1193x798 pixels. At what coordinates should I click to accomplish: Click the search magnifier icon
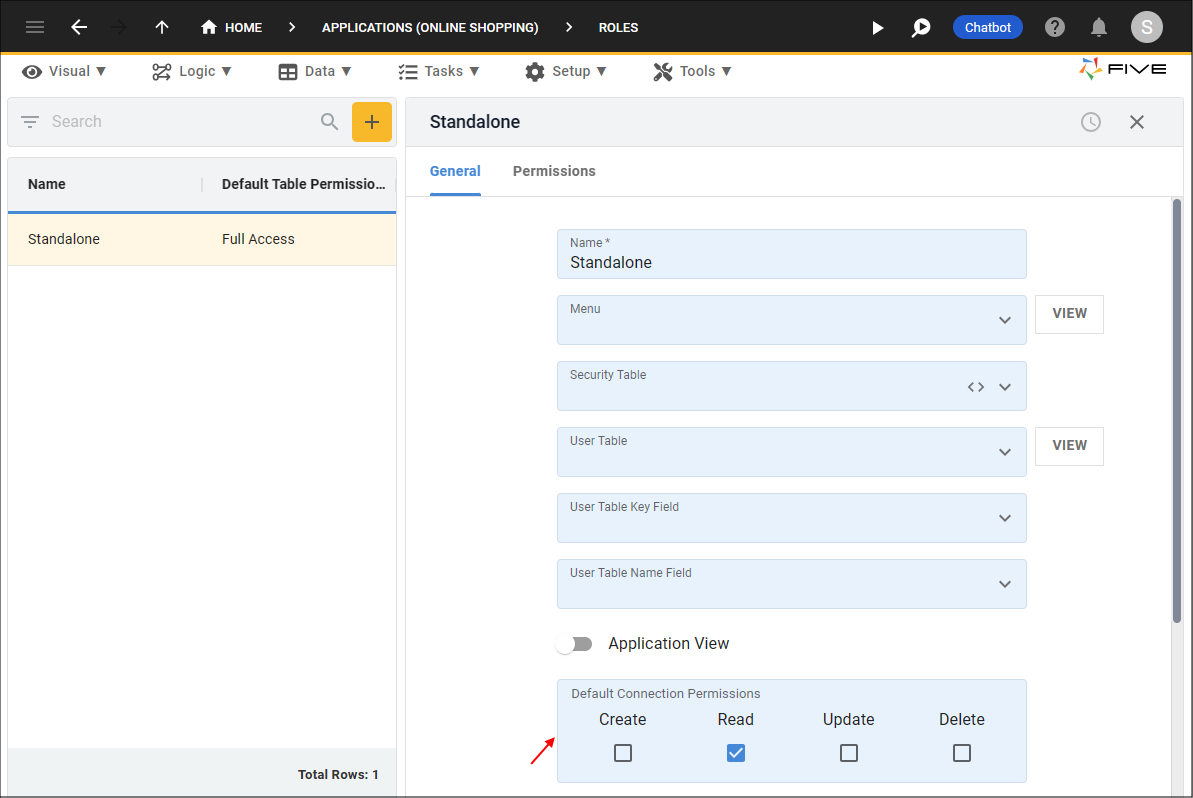(x=329, y=122)
